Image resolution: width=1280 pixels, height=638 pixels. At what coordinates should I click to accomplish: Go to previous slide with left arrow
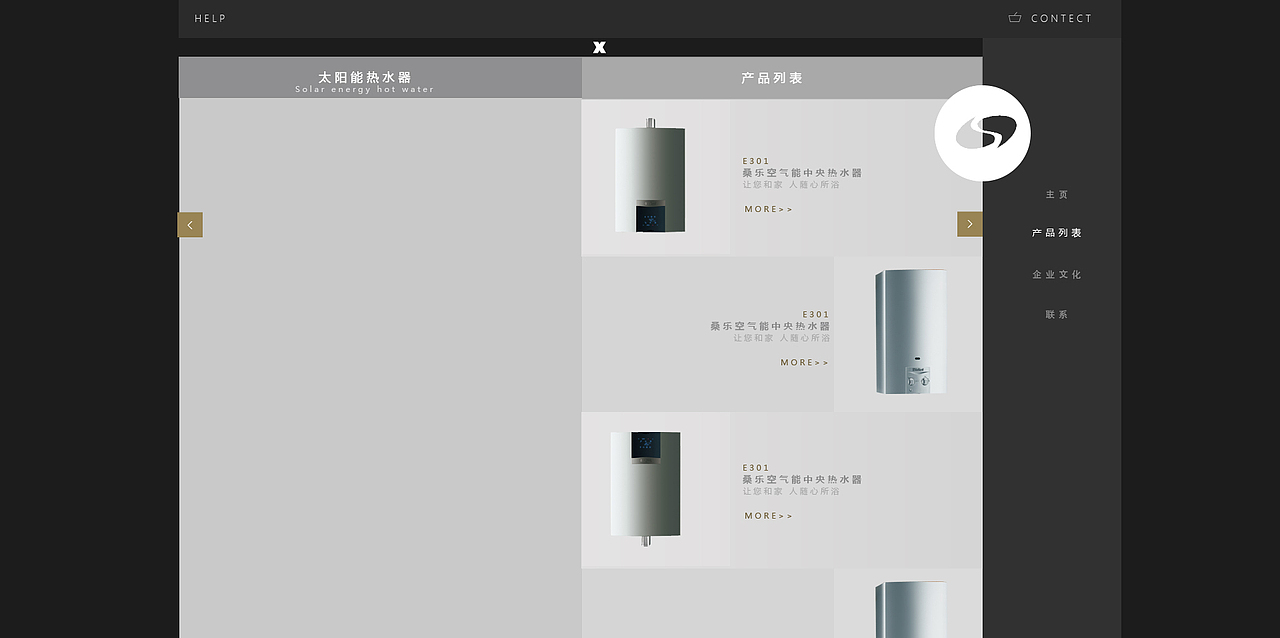point(190,225)
